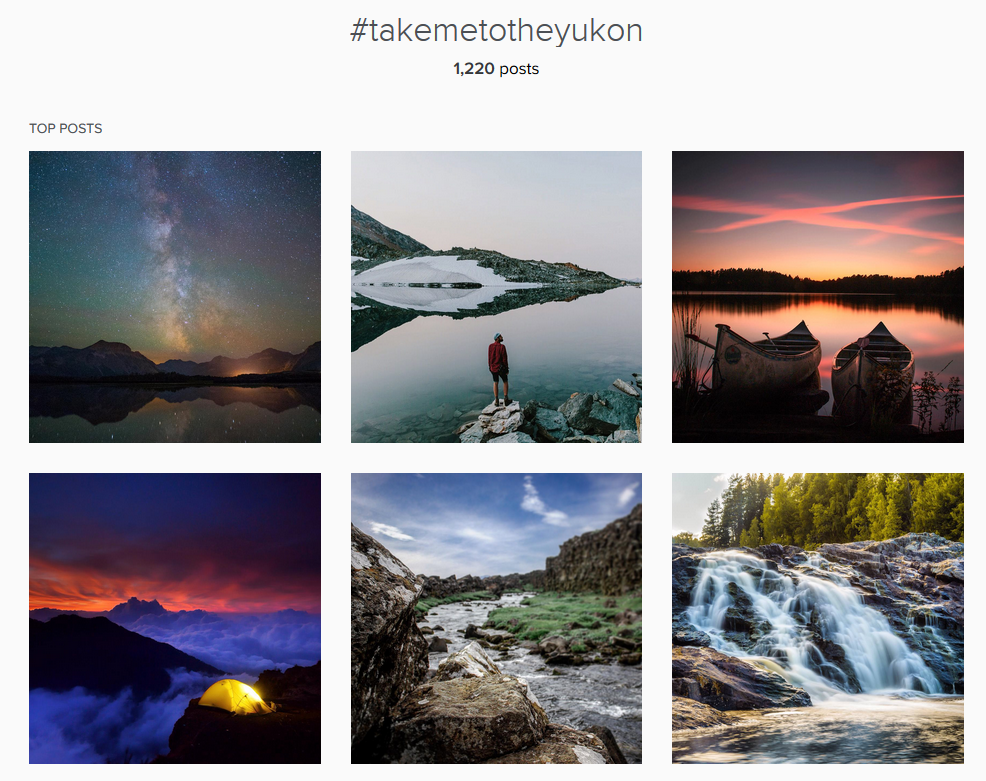The height and width of the screenshot is (781, 986).
Task: Click the TOP POSTS section label
Action: 65,128
